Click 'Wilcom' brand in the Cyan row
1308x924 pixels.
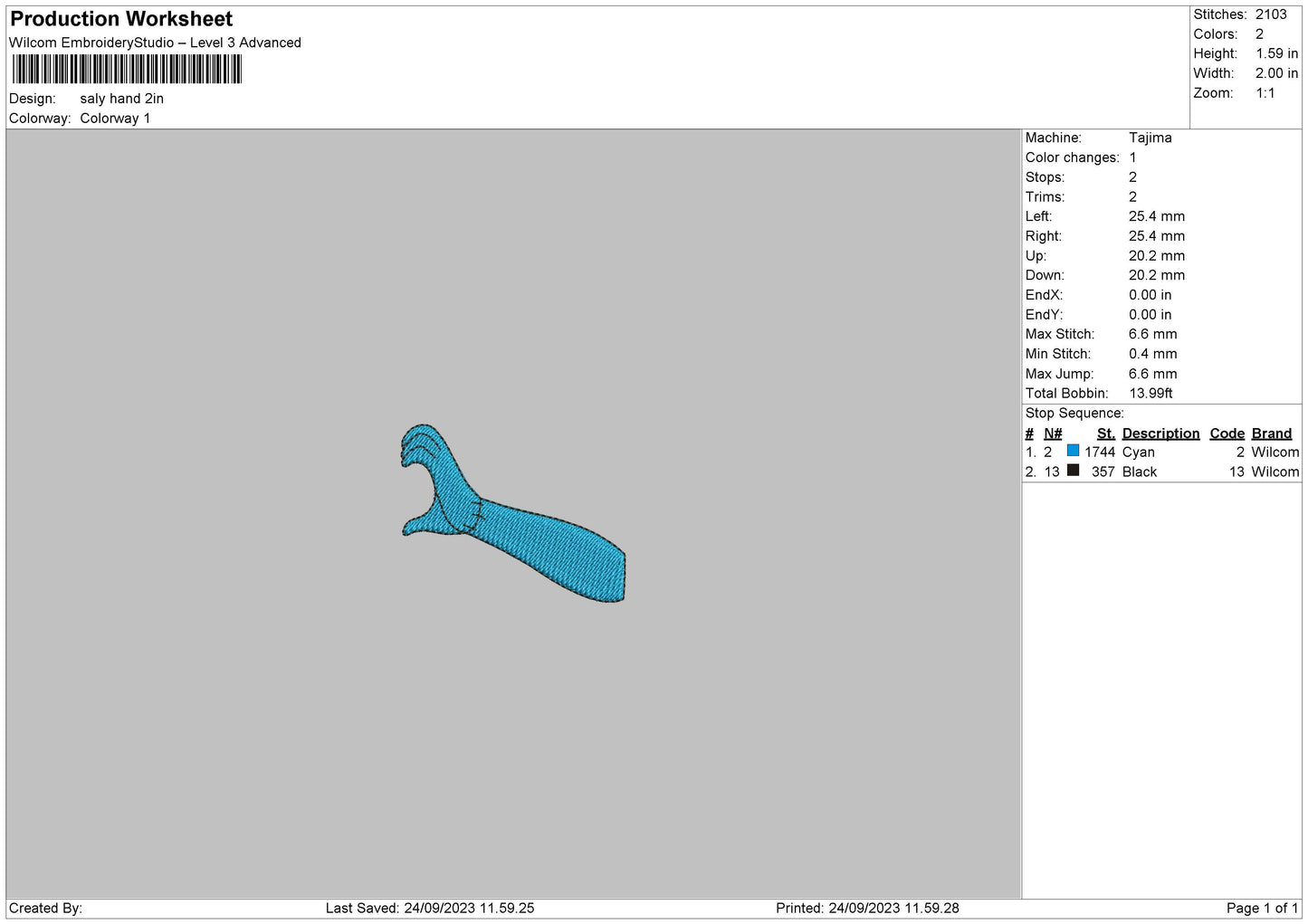point(1275,452)
